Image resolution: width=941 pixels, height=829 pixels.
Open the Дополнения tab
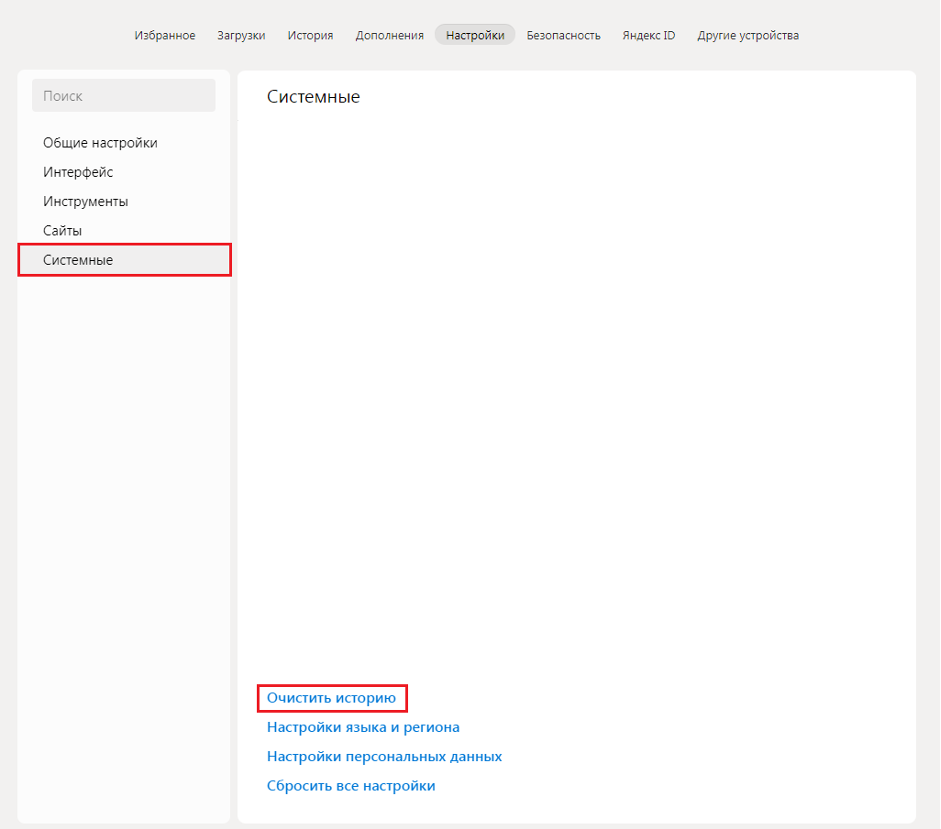point(389,35)
